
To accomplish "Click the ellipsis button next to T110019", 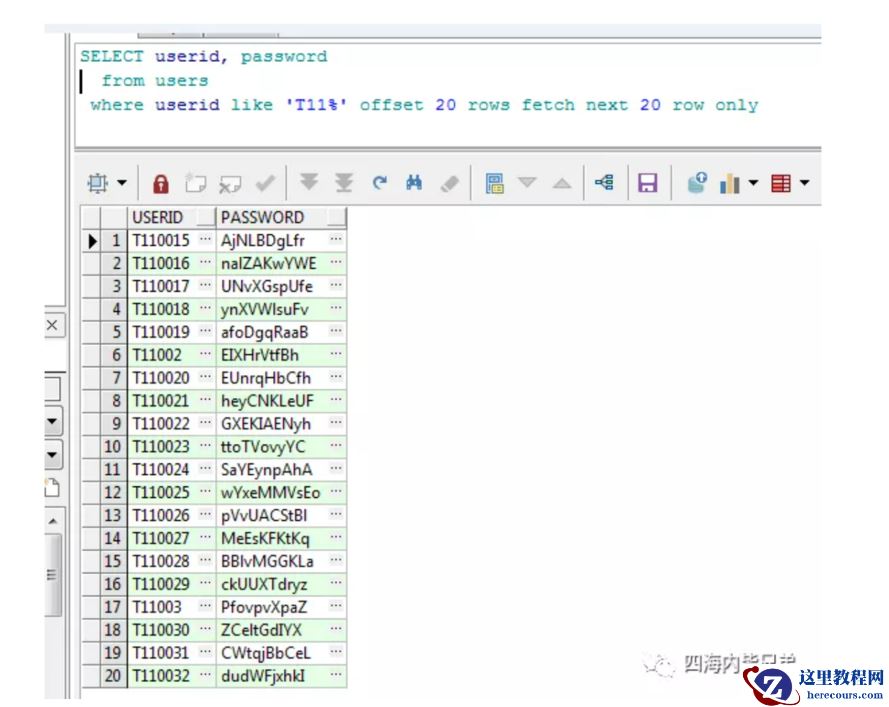I will click(x=206, y=331).
